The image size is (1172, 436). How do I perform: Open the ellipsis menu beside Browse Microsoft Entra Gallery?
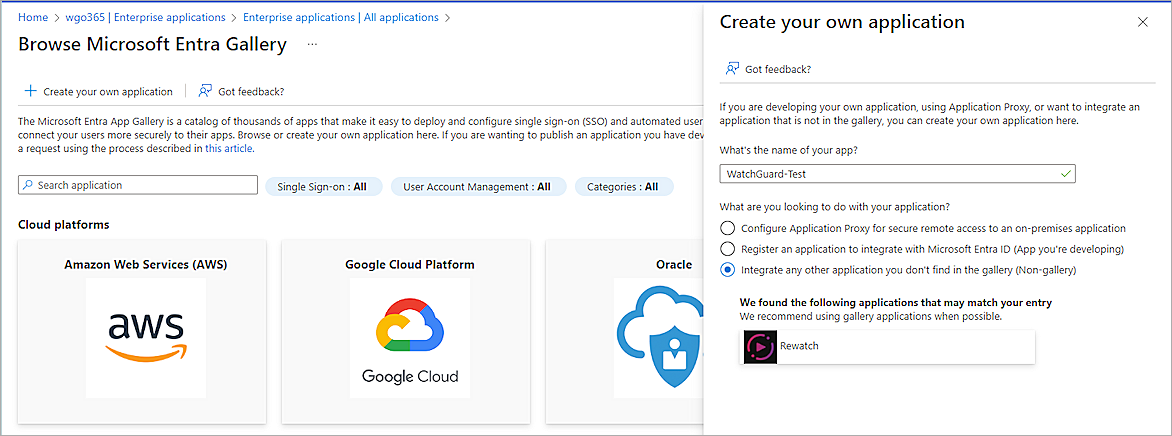point(312,45)
